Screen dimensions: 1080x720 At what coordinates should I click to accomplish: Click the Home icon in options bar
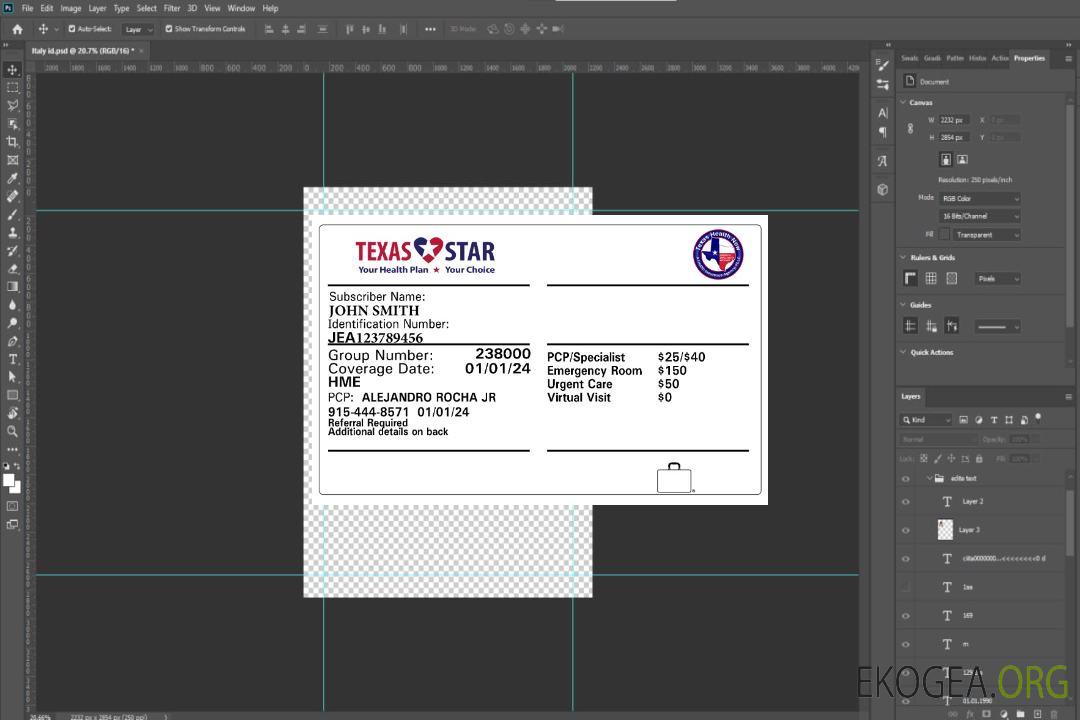coord(17,29)
